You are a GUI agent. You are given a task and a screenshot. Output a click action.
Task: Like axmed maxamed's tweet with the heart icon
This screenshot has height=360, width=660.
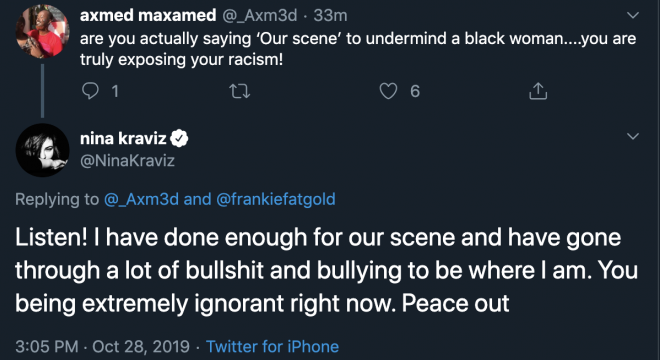(x=388, y=91)
